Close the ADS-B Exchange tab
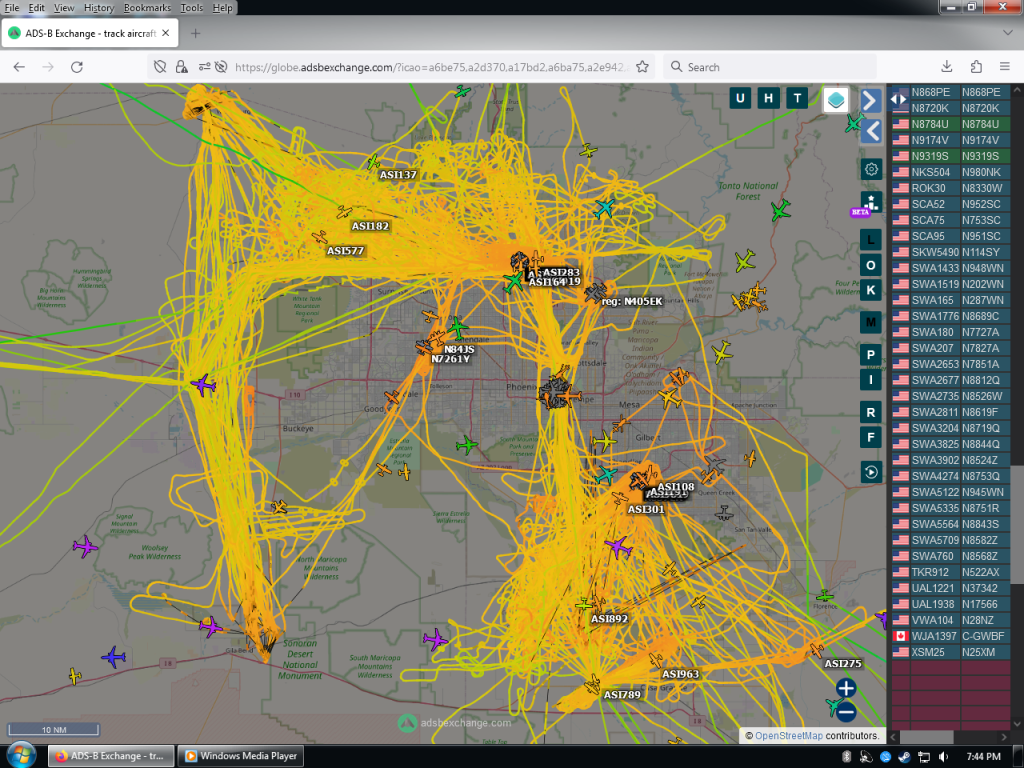 166,33
